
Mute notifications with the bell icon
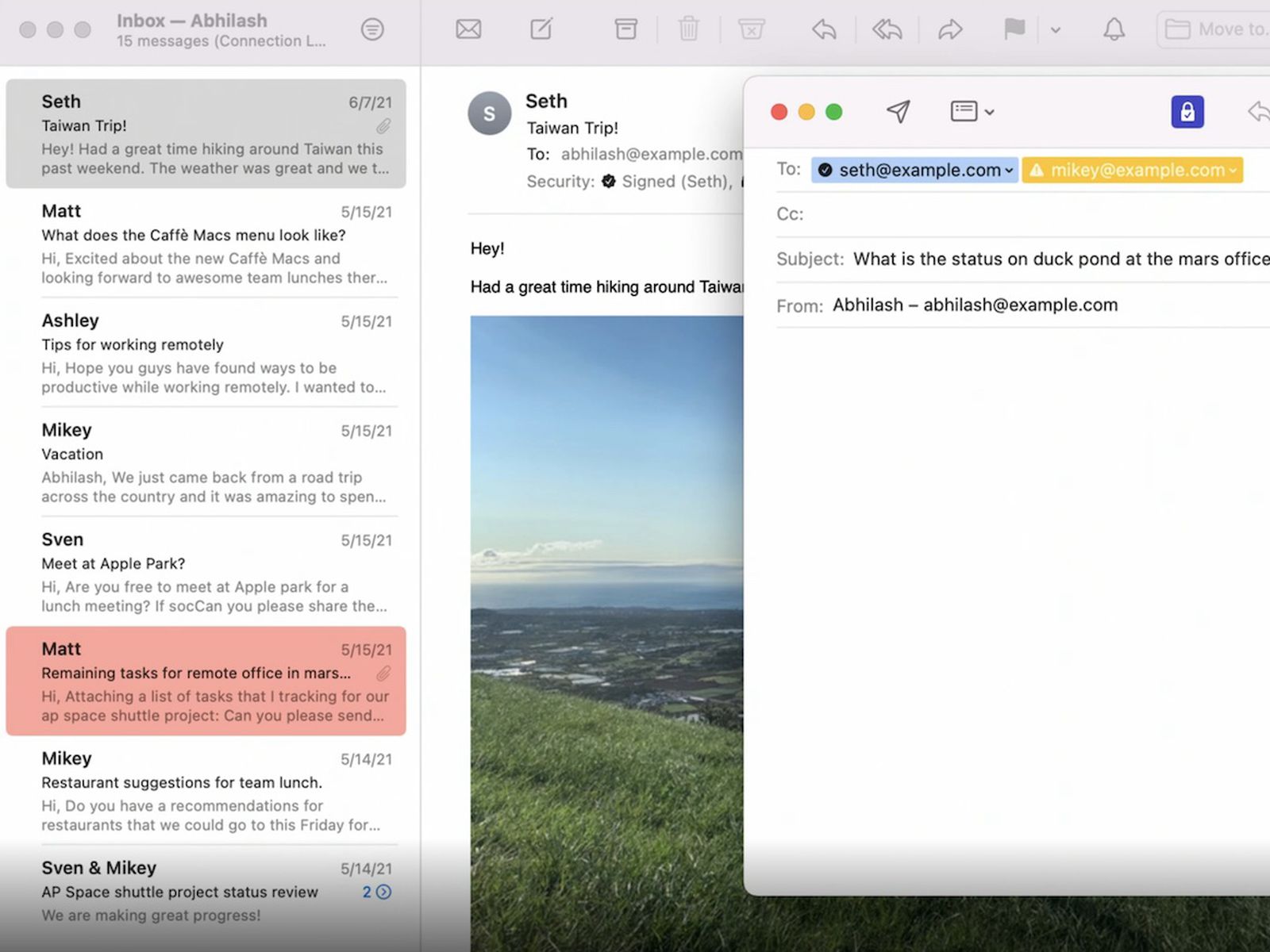1114,30
